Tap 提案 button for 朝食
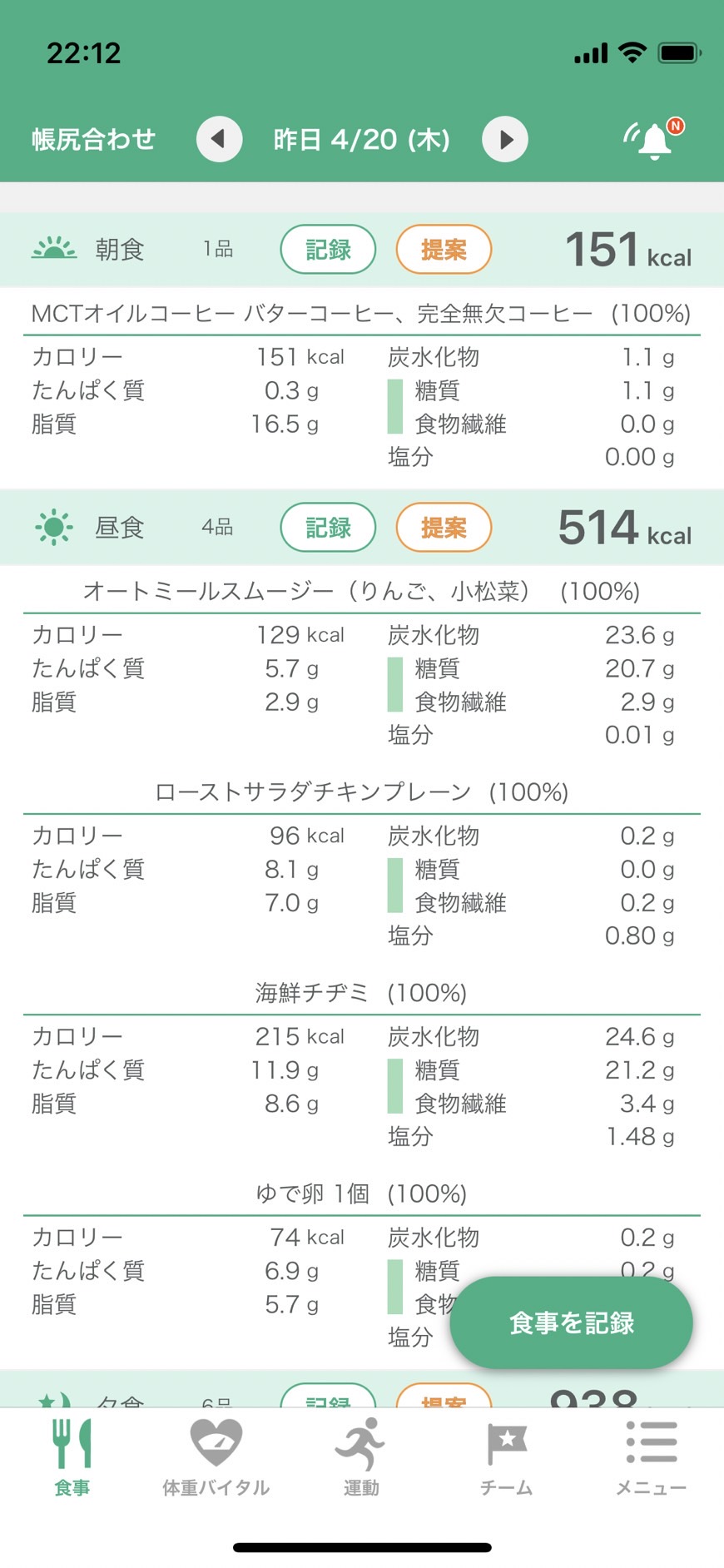 coord(444,249)
